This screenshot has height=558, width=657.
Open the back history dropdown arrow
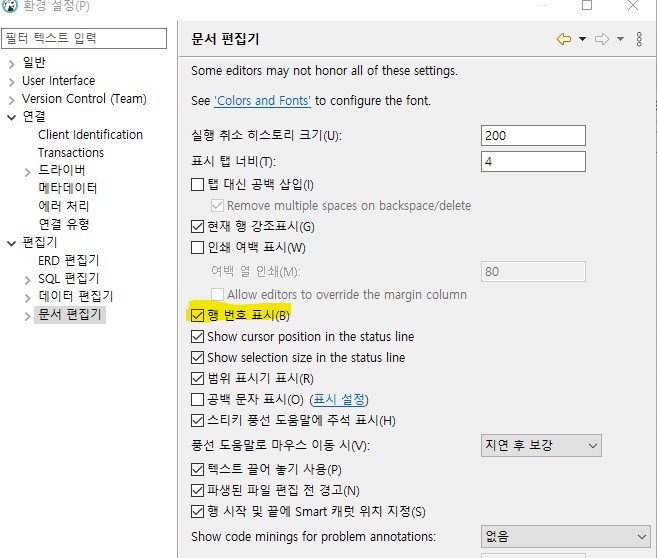point(582,39)
